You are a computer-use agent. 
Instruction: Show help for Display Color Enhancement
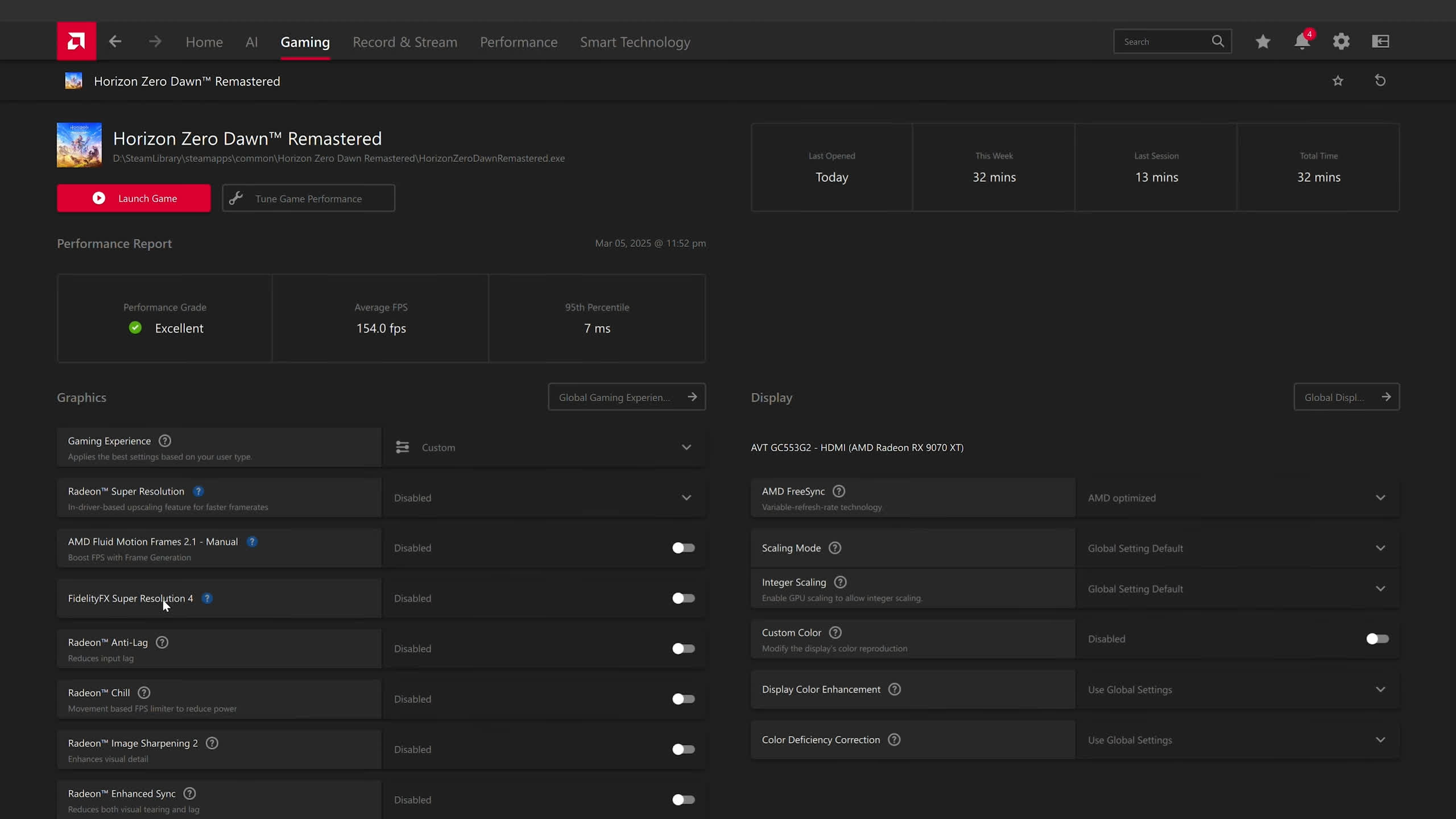pyautogui.click(x=895, y=689)
